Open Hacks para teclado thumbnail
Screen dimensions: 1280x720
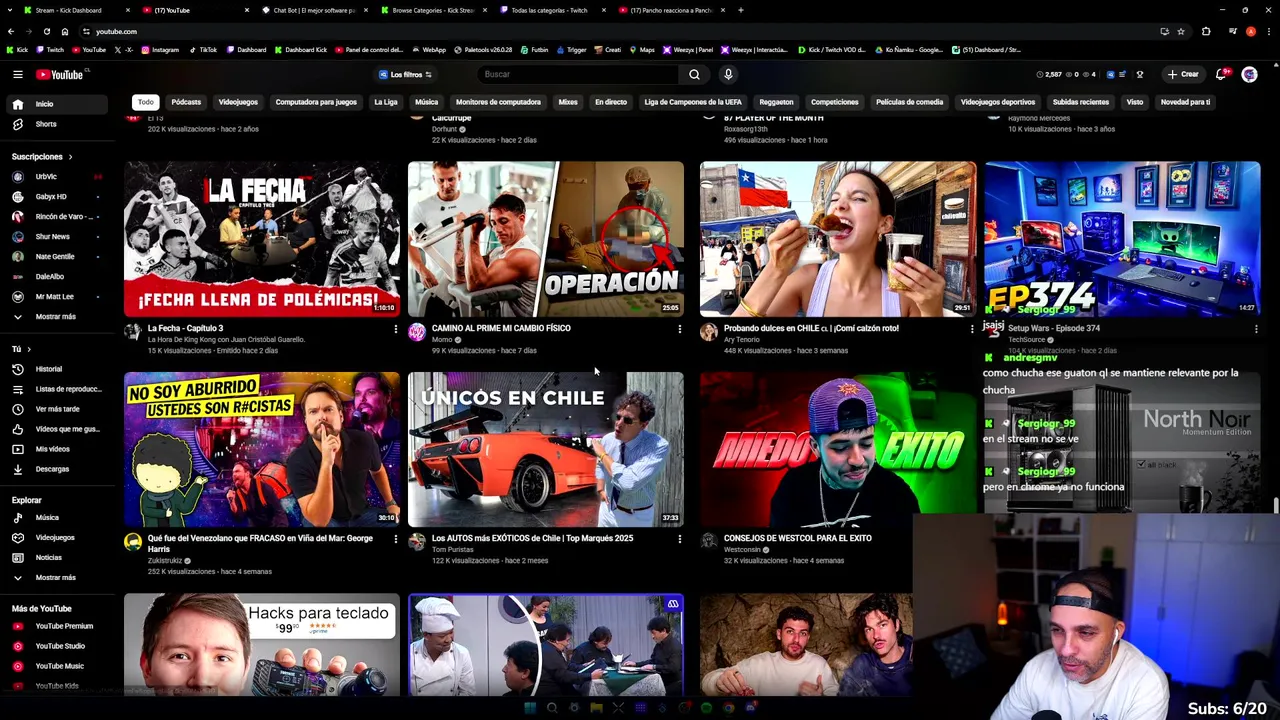(262, 645)
